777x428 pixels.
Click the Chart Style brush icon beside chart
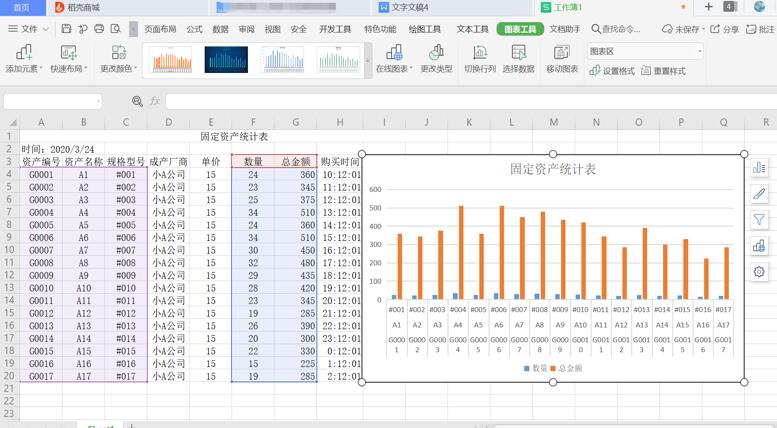pos(759,194)
